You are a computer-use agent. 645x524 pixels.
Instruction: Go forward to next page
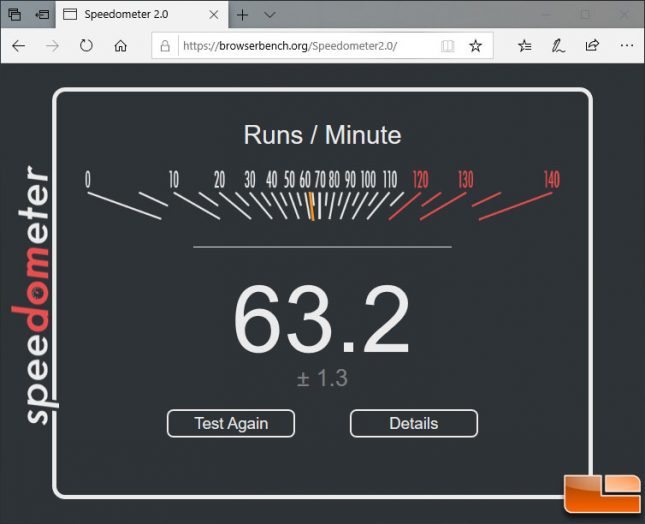(52, 46)
